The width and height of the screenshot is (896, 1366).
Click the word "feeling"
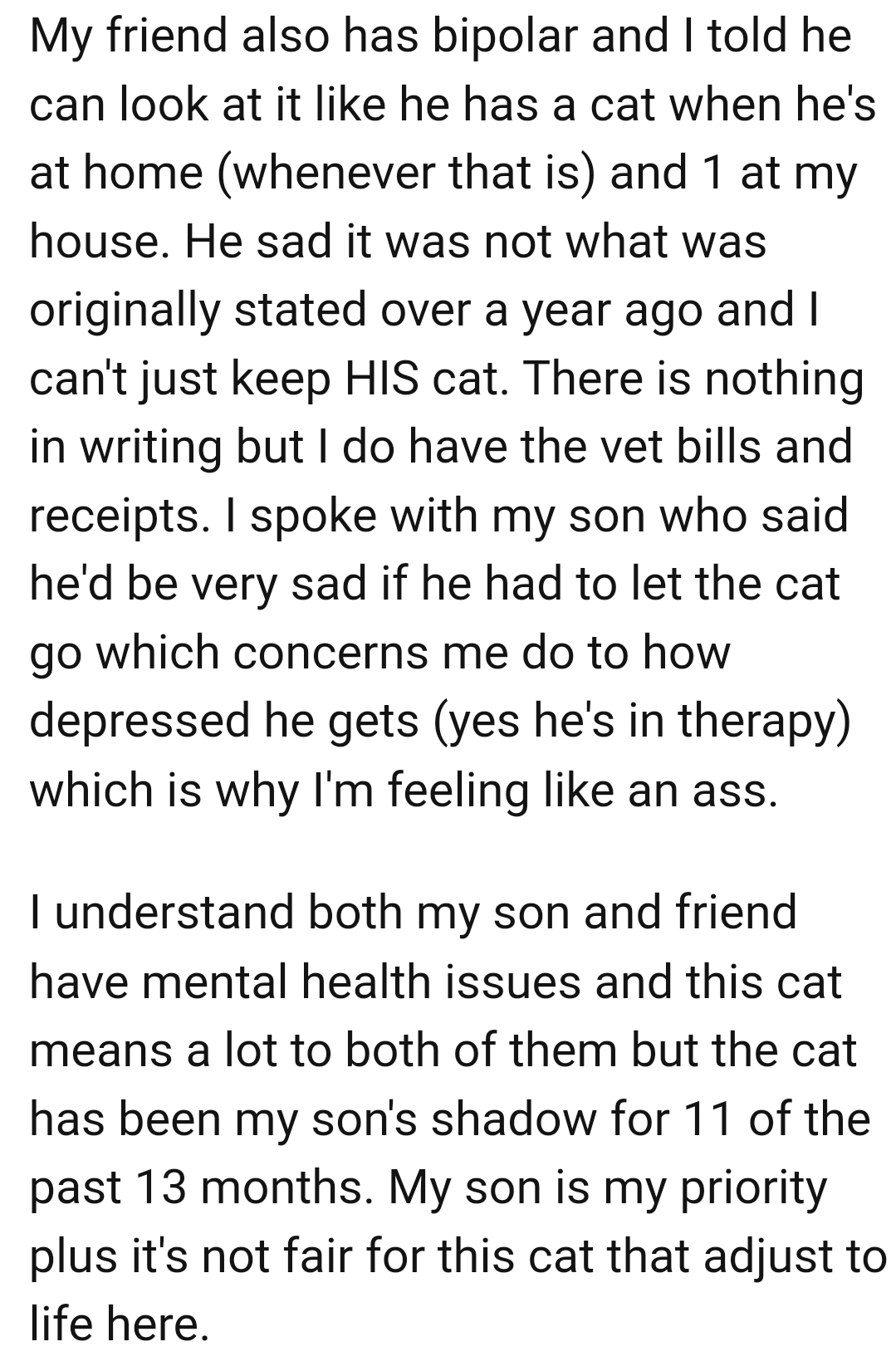[458, 788]
